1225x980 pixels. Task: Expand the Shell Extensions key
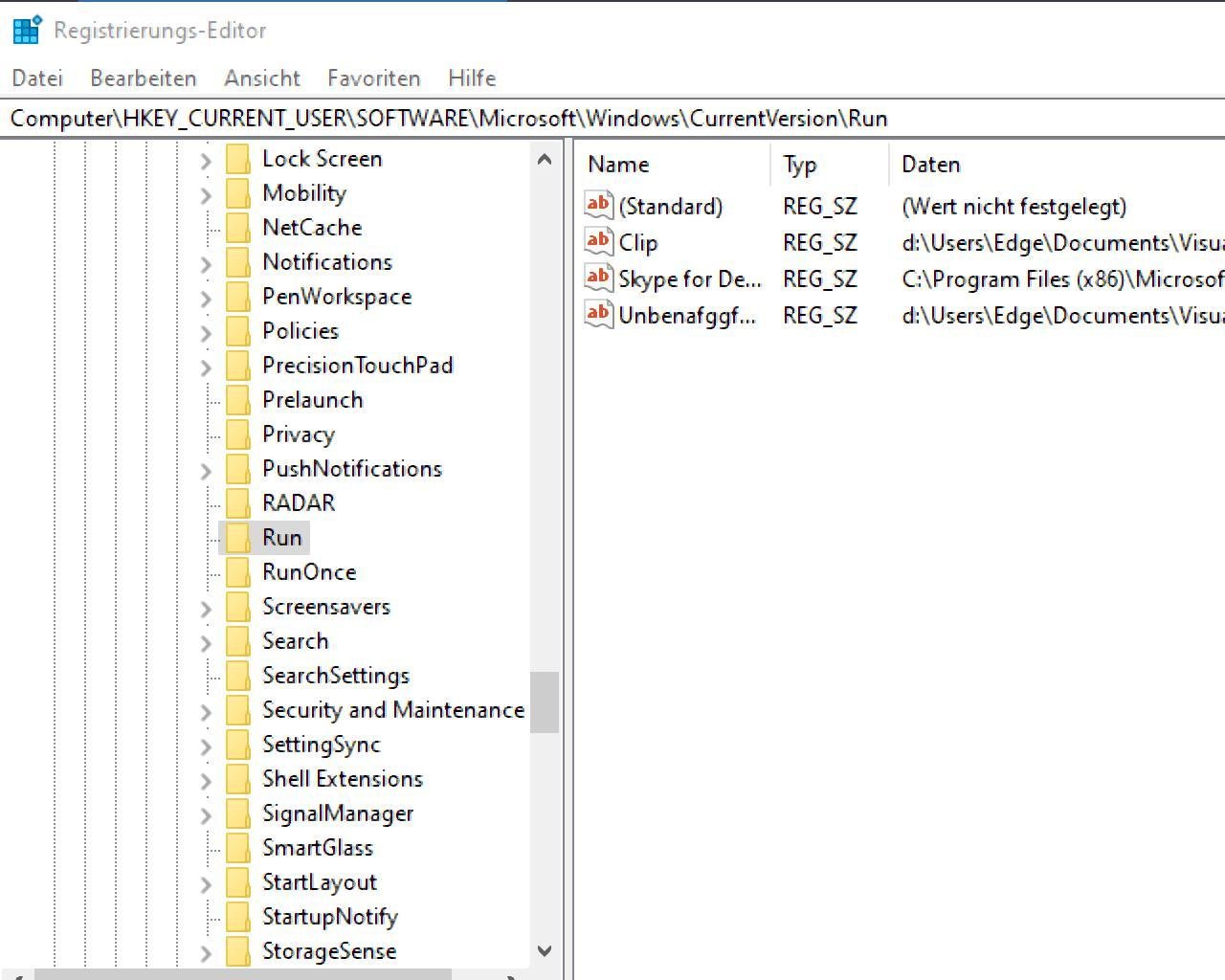click(x=206, y=781)
